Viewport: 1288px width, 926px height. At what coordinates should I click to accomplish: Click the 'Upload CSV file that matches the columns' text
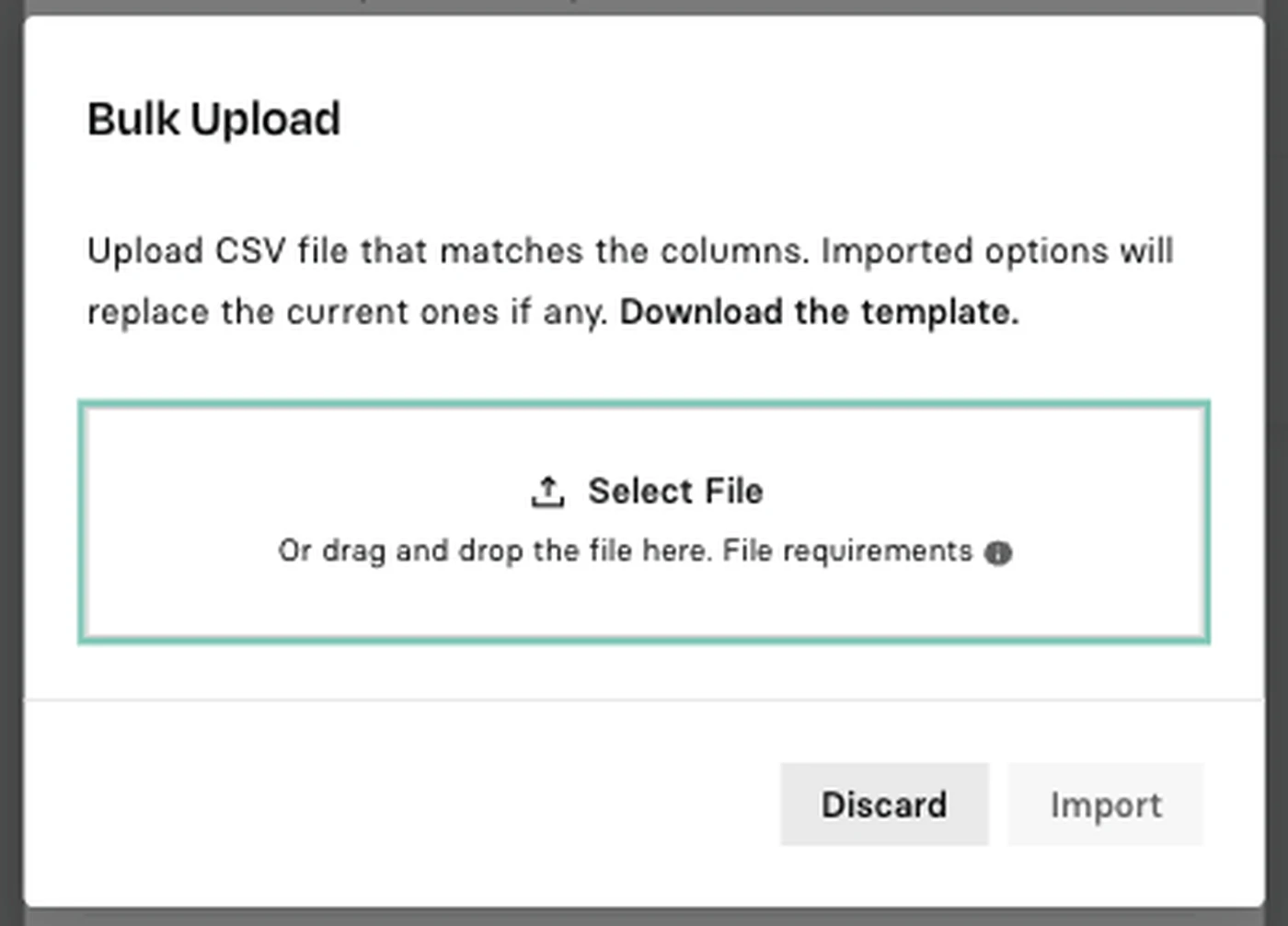click(x=448, y=250)
